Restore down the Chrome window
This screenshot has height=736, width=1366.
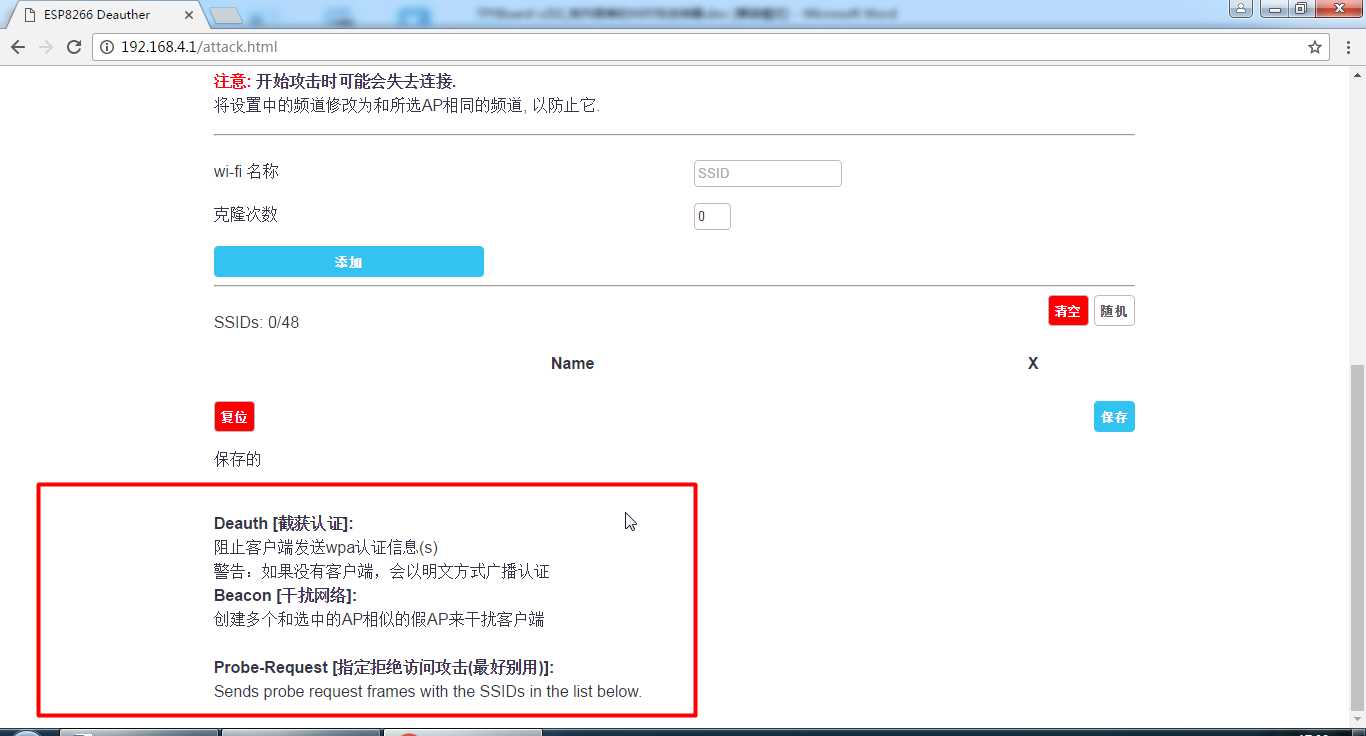point(1300,9)
